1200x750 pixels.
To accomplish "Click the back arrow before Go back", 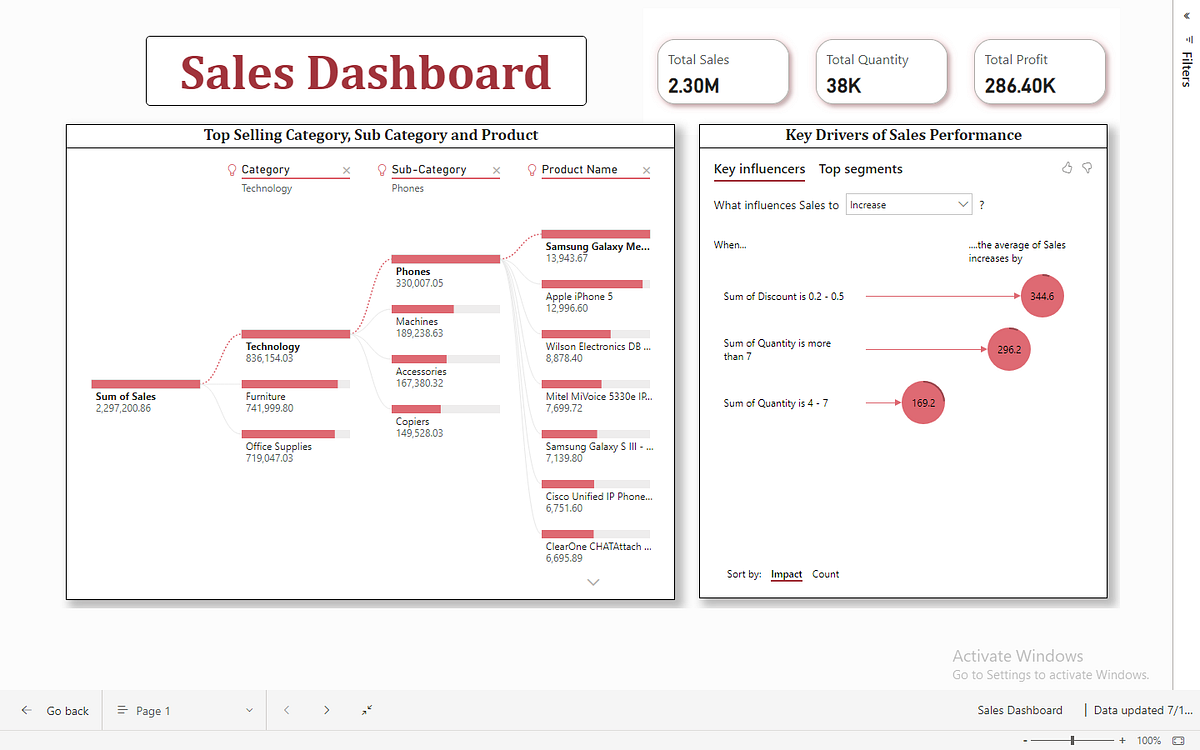I will coord(24,710).
